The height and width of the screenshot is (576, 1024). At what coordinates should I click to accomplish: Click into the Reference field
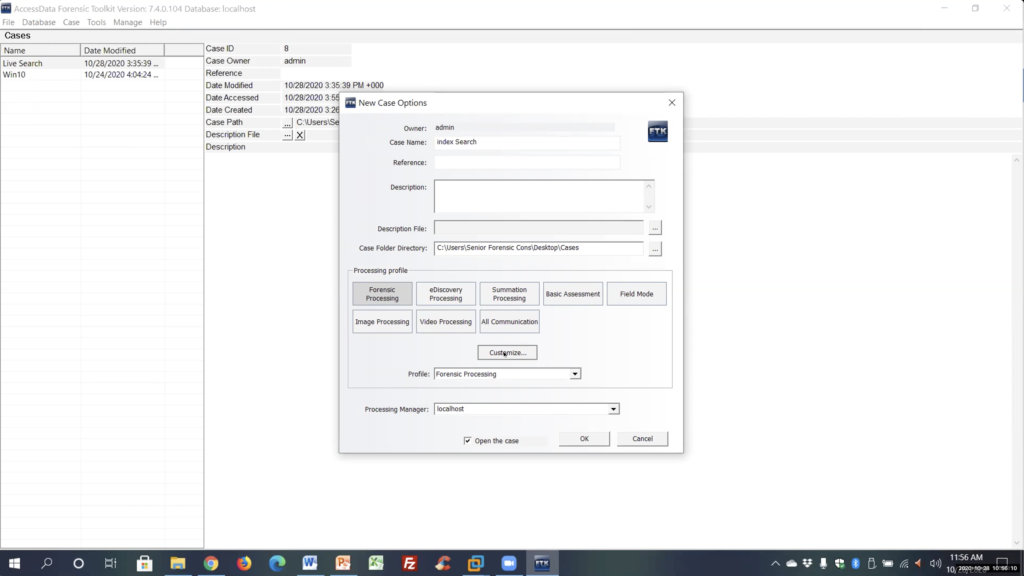pyautogui.click(x=527, y=163)
